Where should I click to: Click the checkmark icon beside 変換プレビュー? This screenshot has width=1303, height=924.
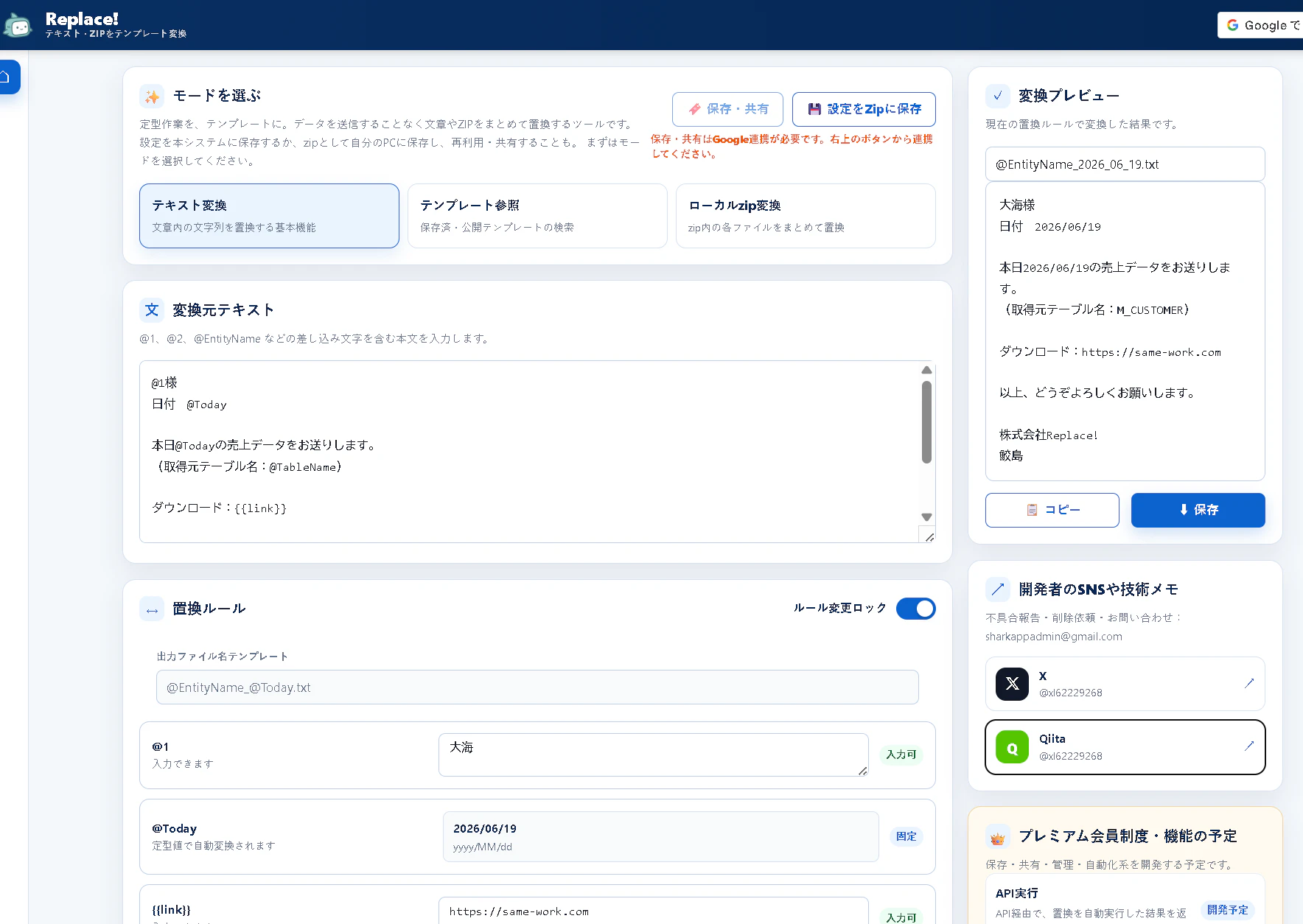(998, 96)
